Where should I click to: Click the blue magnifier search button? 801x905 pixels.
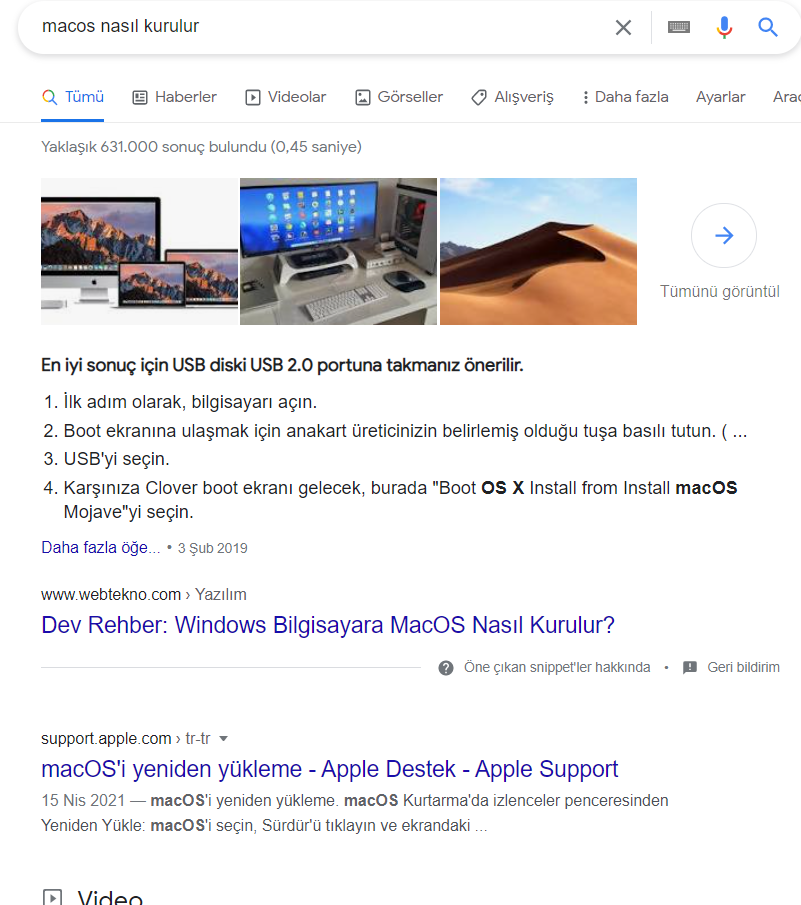tap(768, 27)
